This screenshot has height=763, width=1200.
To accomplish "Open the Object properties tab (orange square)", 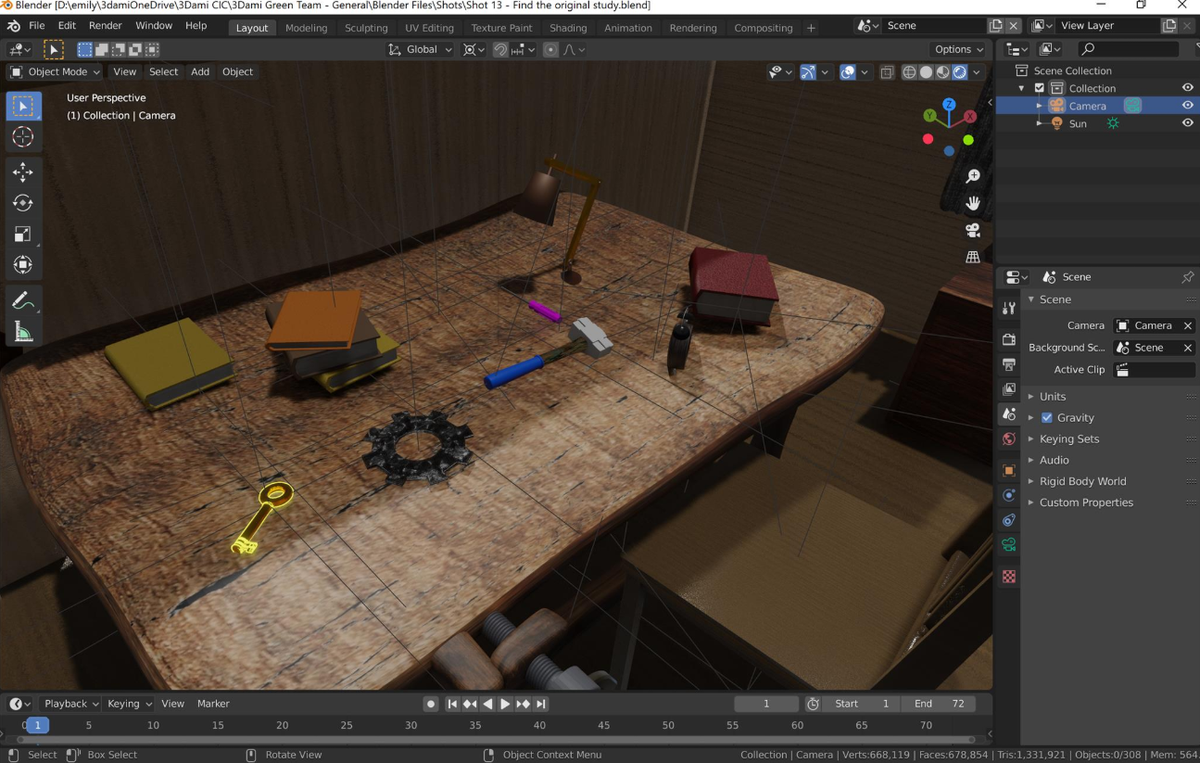I will coord(1009,470).
